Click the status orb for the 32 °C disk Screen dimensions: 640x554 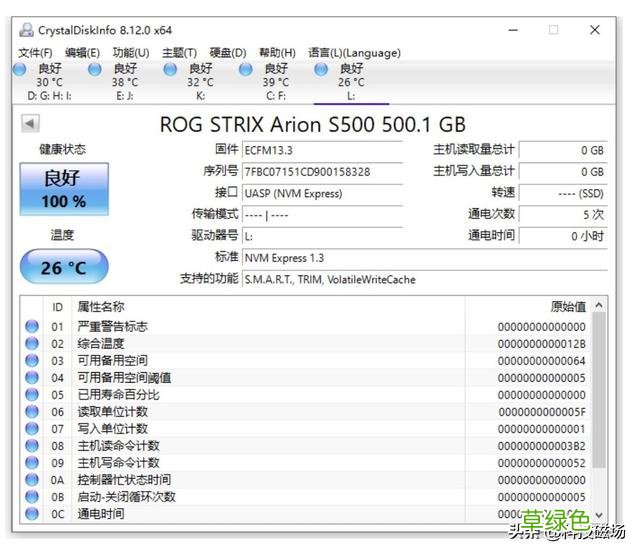(170, 69)
